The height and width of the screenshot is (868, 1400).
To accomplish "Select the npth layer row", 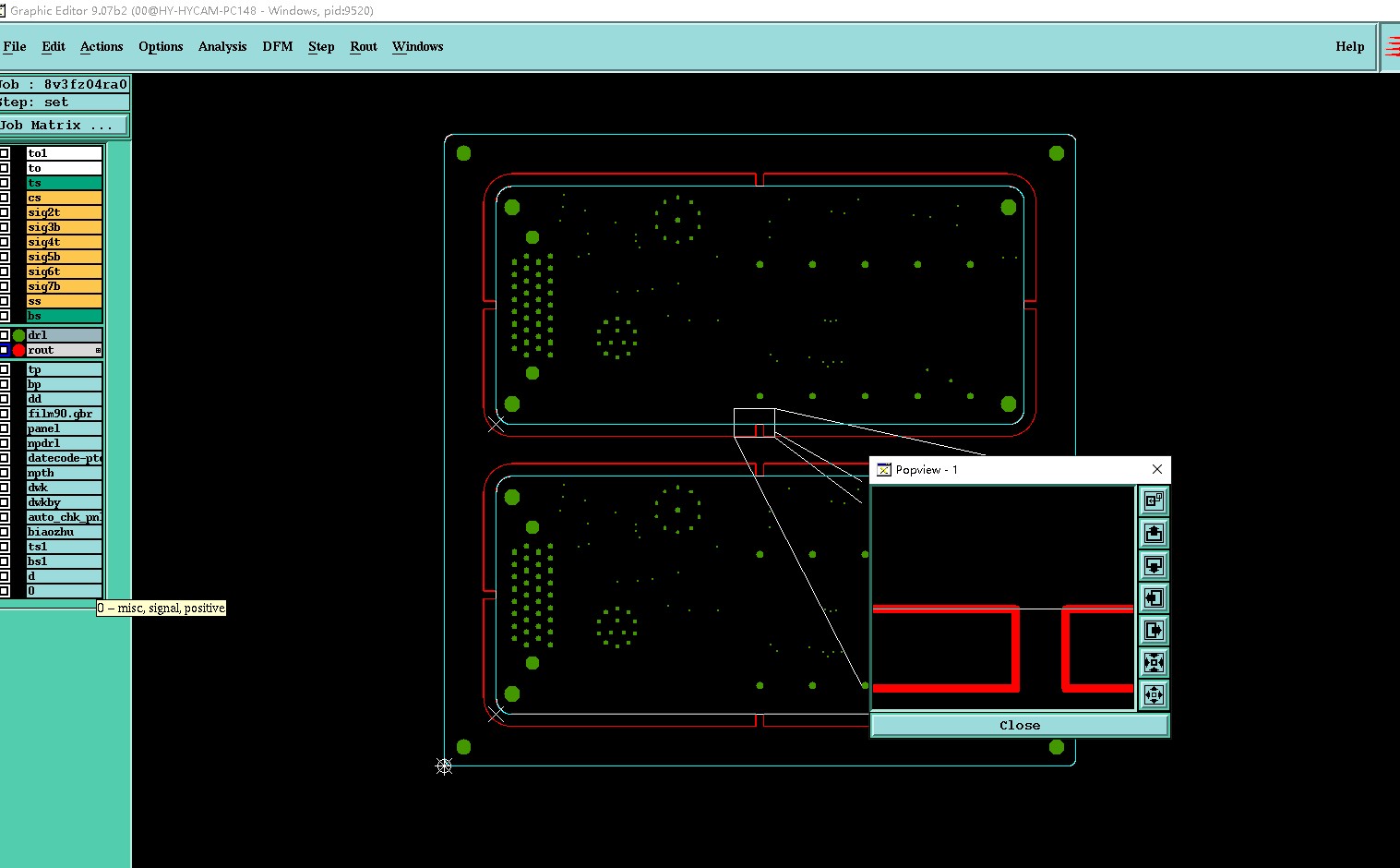I will [64, 473].
